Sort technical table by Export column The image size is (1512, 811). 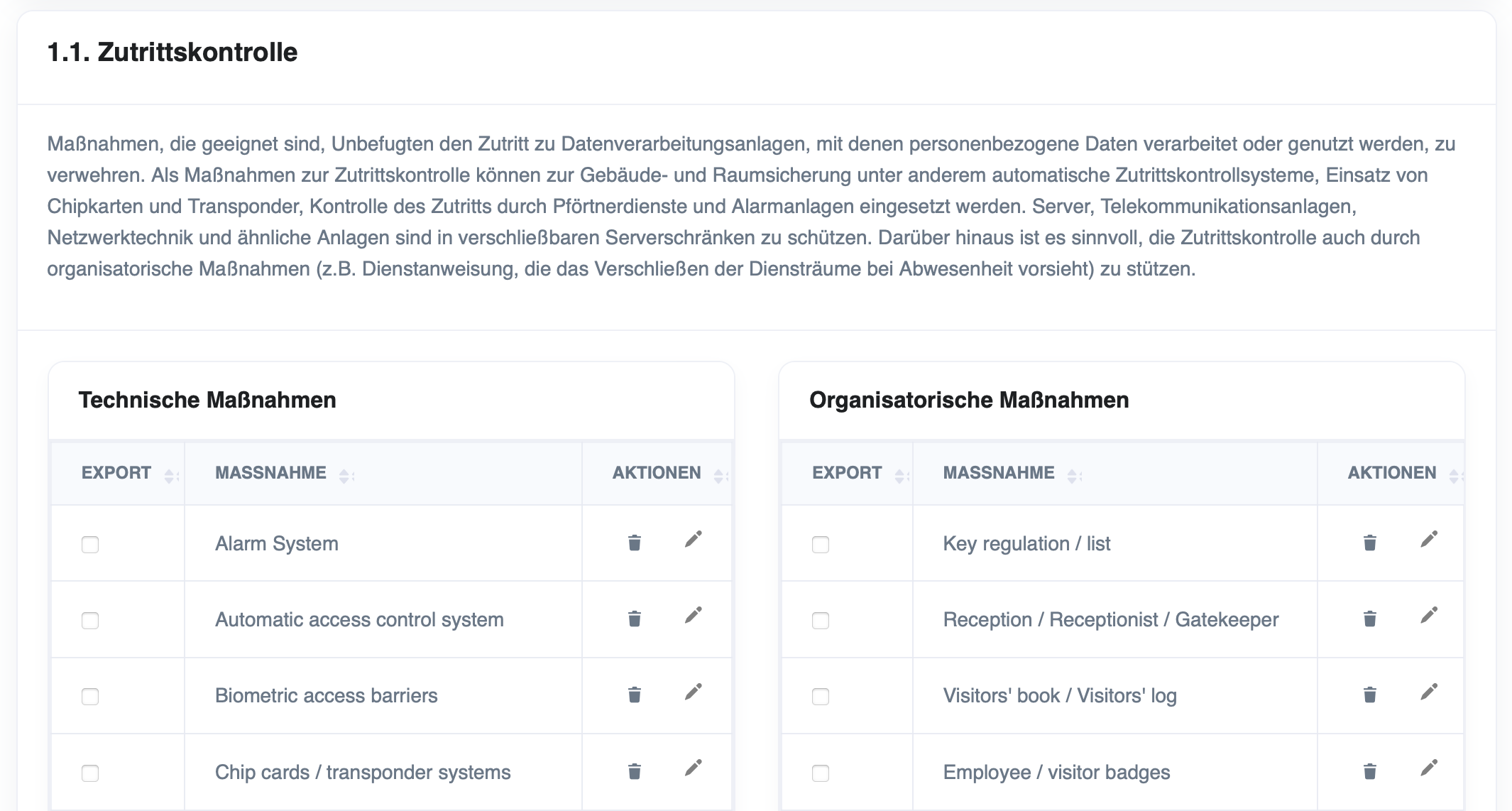(118, 473)
